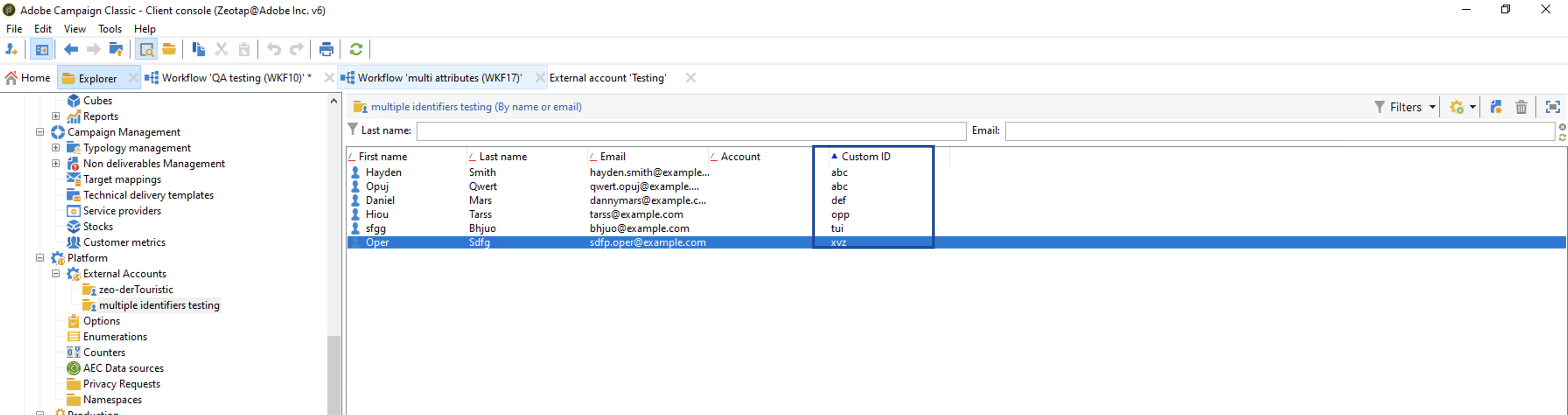Image resolution: width=1568 pixels, height=415 pixels.
Task: Close the External account 'Testing' tab
Action: click(x=690, y=78)
